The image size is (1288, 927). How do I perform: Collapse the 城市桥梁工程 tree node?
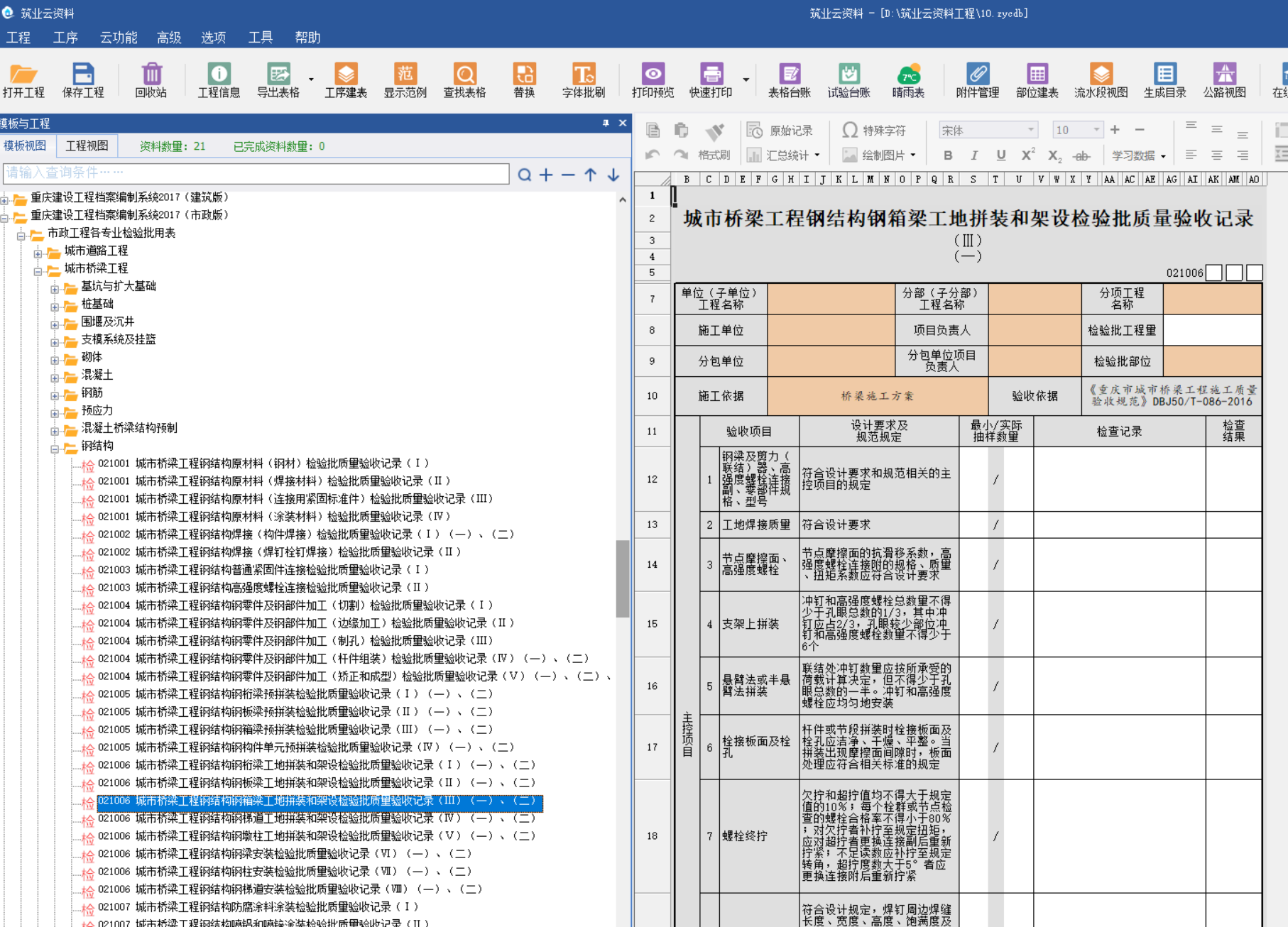(x=38, y=271)
